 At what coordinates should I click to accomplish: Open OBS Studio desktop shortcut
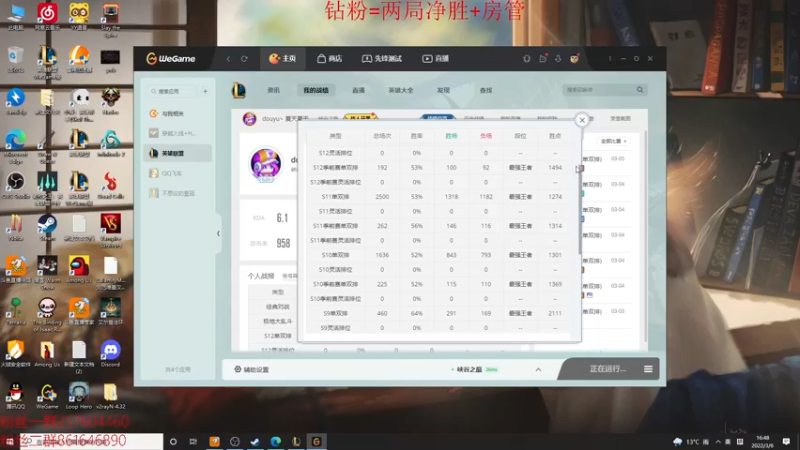[15, 186]
